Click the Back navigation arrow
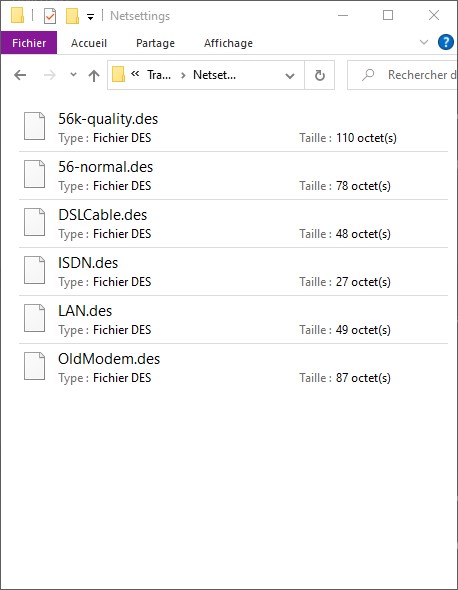The width and height of the screenshot is (458, 590). (20, 75)
